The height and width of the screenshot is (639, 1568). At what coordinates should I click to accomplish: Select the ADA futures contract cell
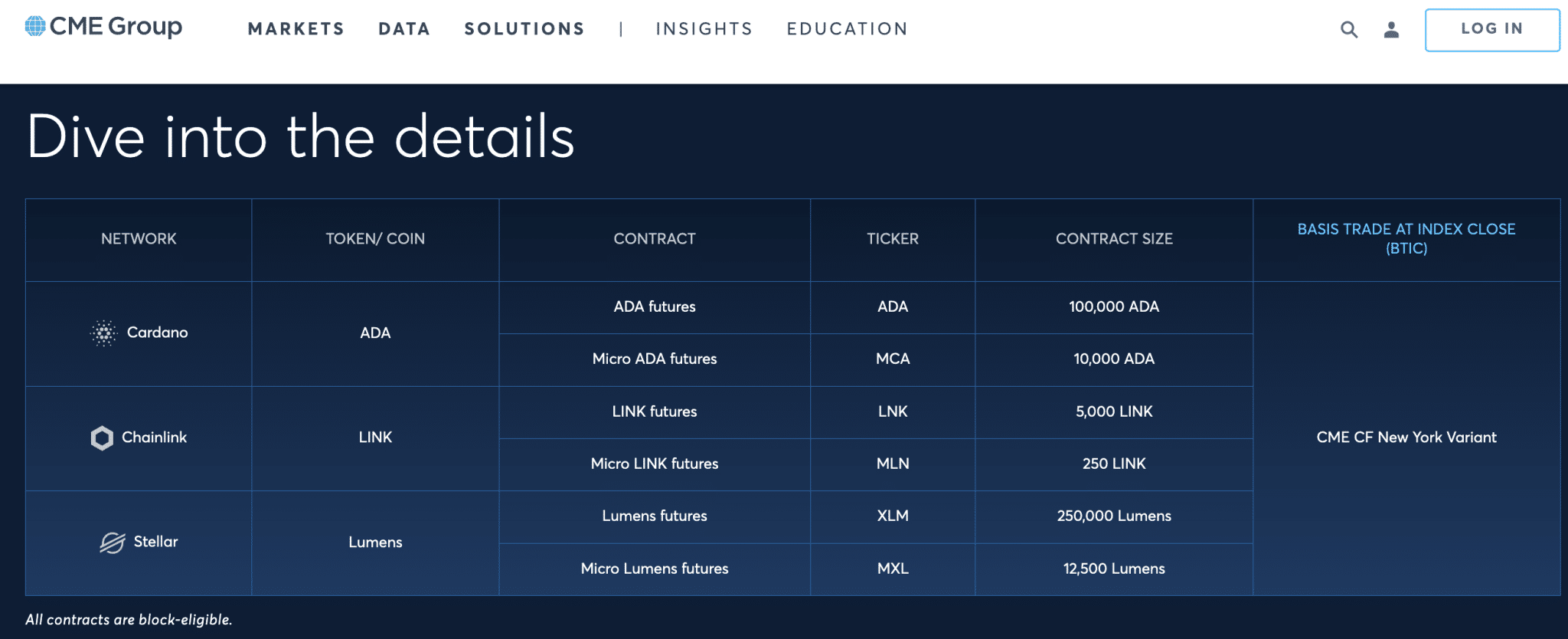654,307
